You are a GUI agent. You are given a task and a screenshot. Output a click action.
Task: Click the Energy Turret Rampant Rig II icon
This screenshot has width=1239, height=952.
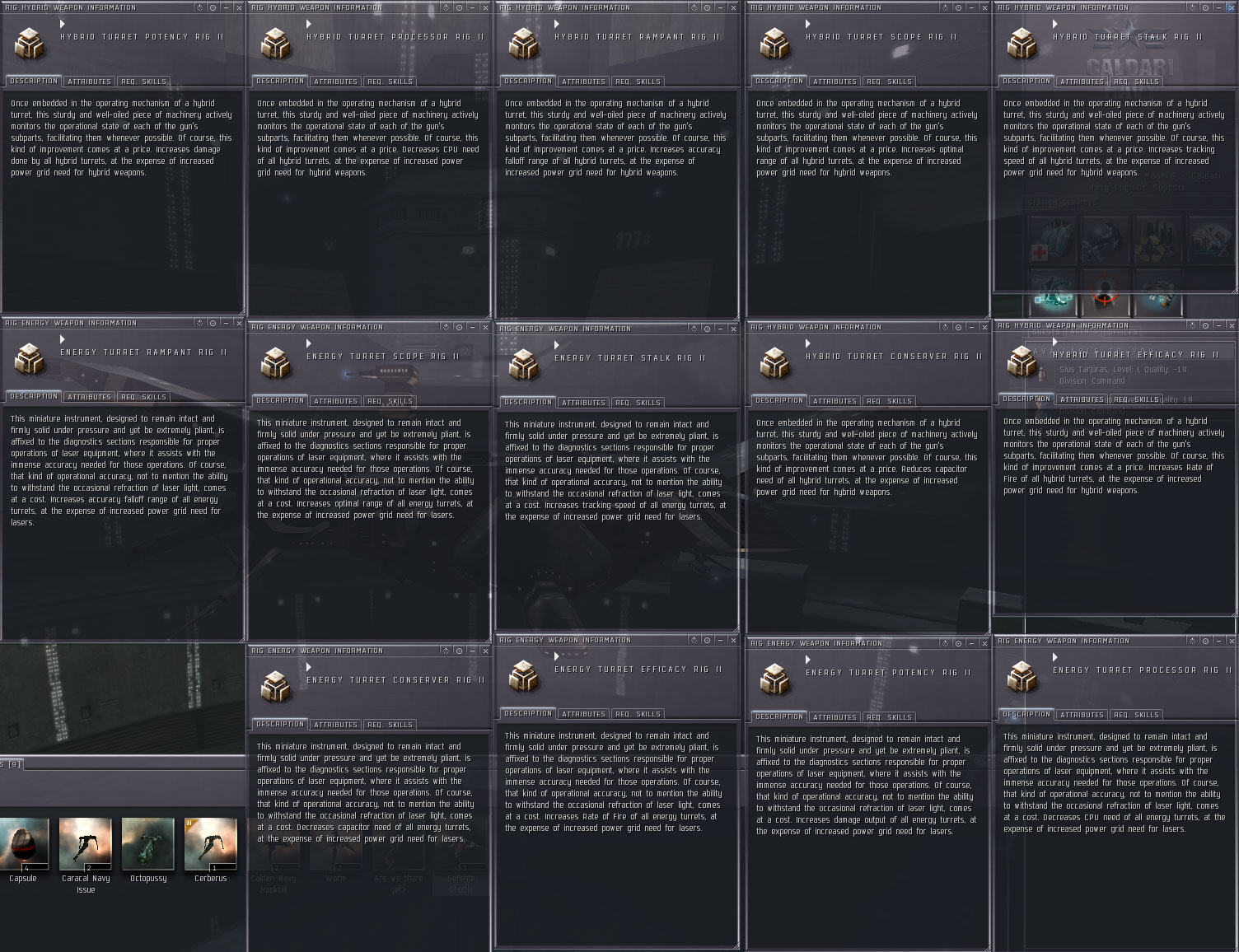pyautogui.click(x=29, y=359)
